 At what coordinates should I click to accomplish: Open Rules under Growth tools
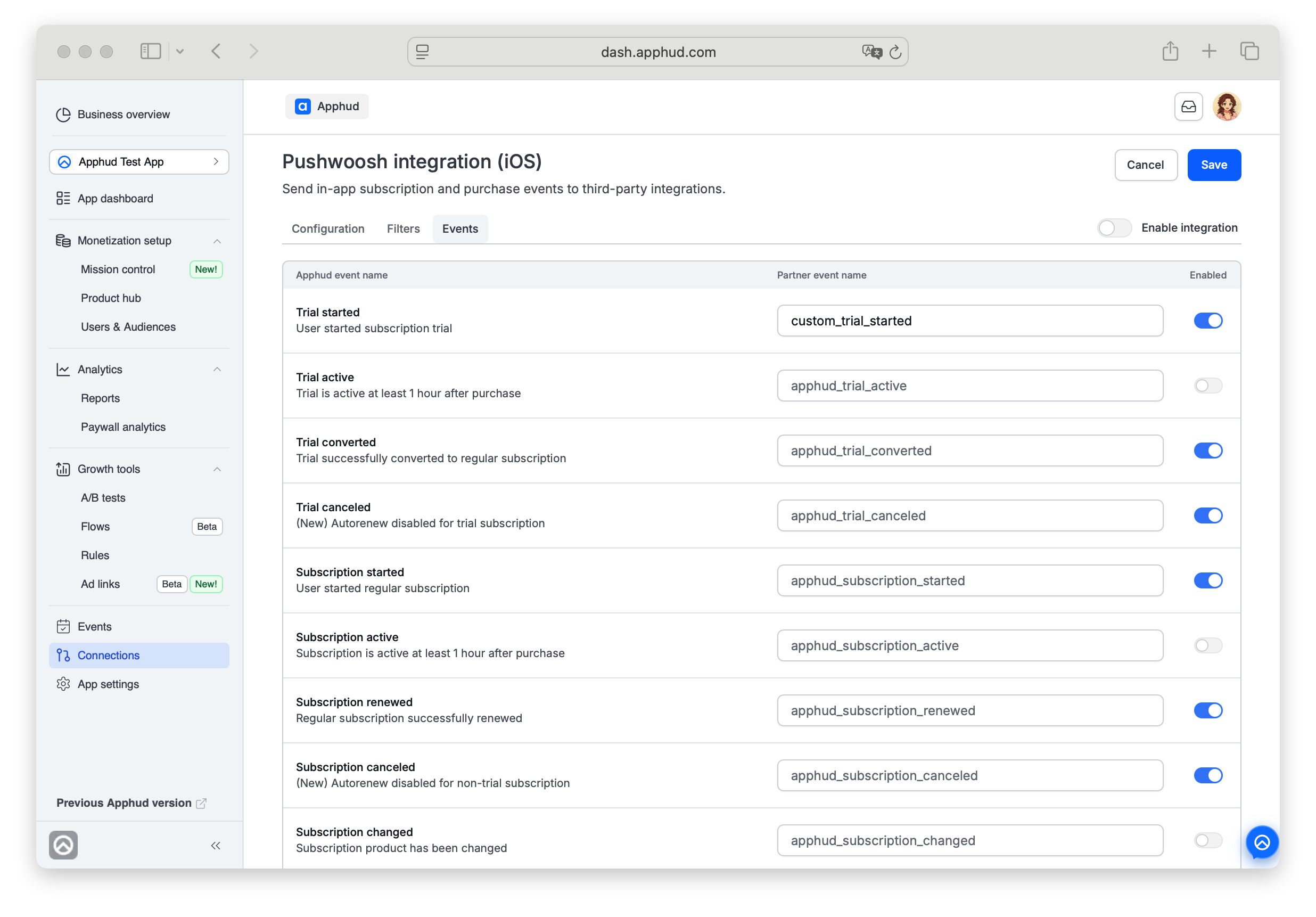(95, 555)
